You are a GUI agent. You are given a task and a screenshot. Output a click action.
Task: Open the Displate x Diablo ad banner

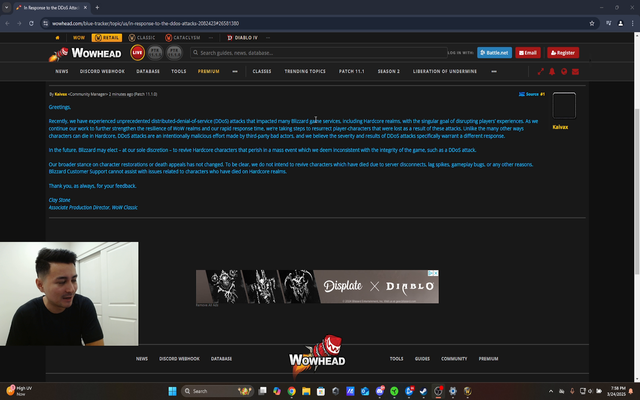tap(317, 287)
